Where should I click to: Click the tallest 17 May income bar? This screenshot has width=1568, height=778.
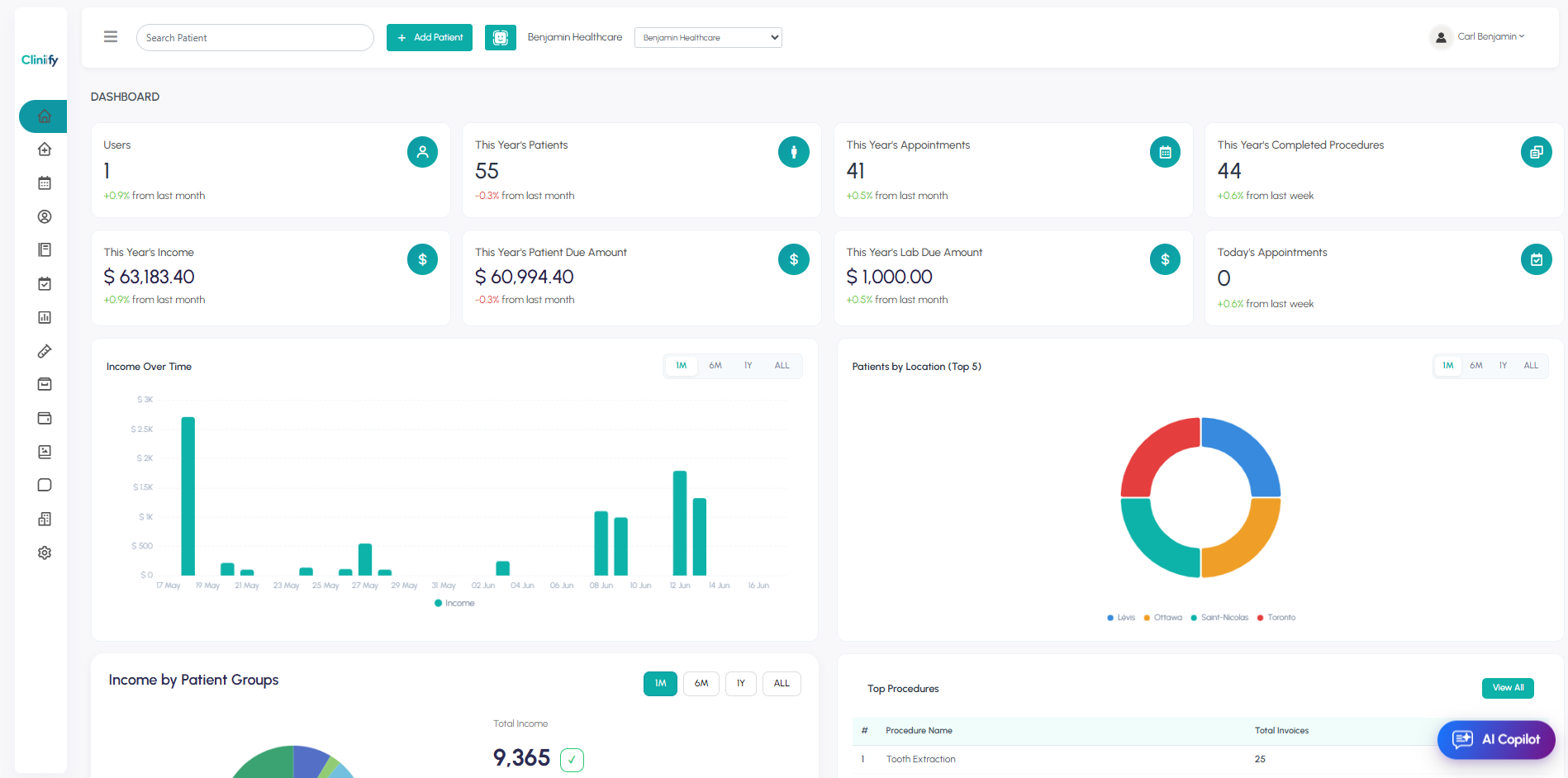tap(188, 496)
